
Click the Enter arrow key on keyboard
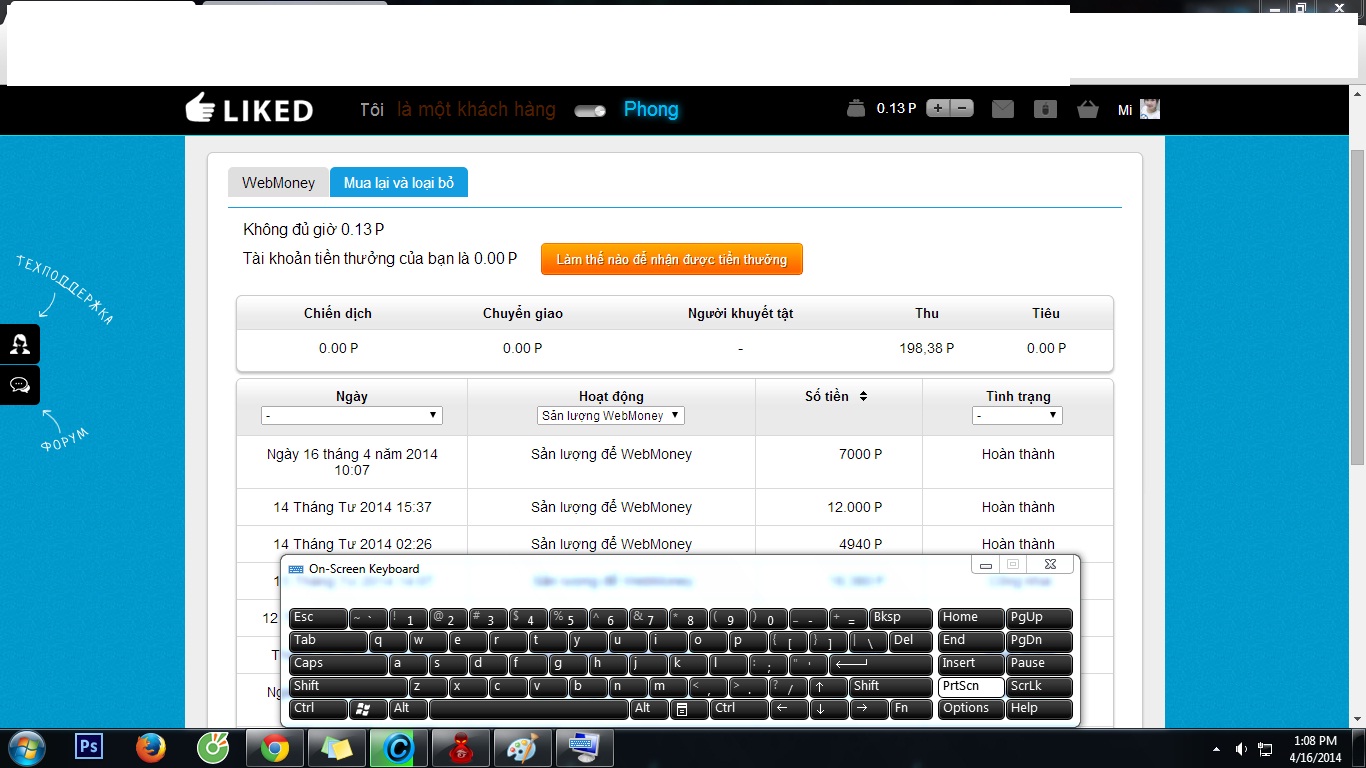pos(880,665)
